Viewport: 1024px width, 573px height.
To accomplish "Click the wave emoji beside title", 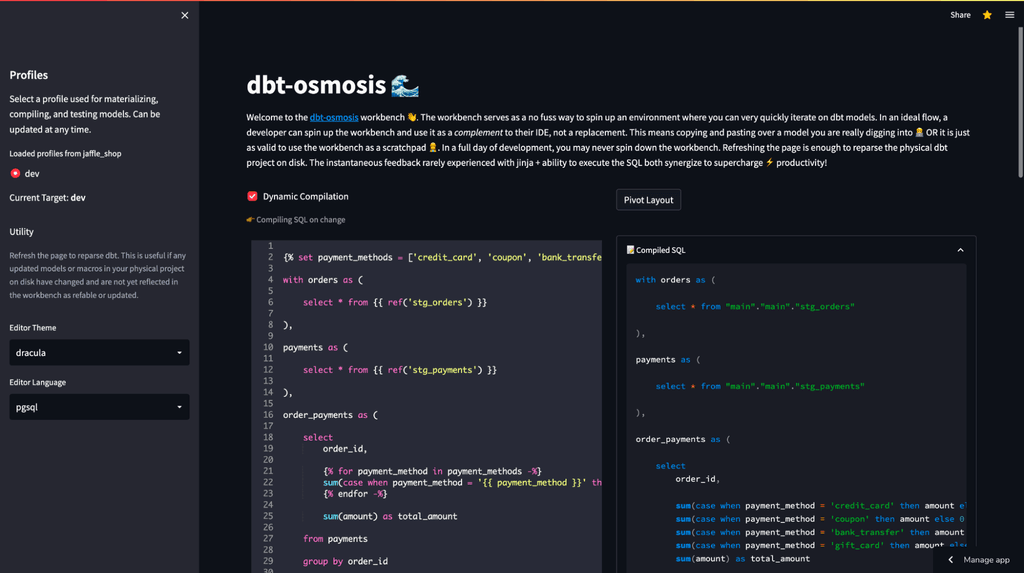I will [405, 86].
